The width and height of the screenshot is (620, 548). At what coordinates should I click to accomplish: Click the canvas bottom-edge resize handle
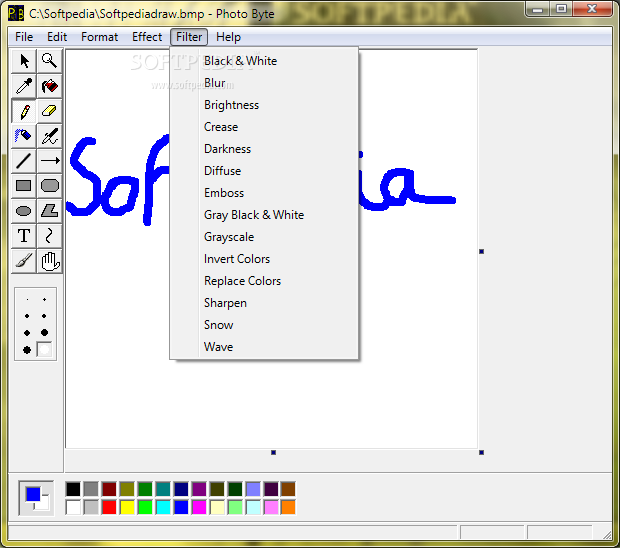tap(273, 452)
